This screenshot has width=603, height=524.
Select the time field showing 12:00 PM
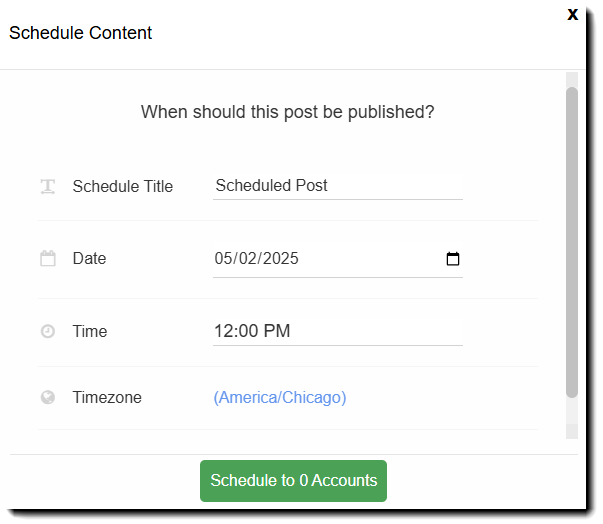338,331
